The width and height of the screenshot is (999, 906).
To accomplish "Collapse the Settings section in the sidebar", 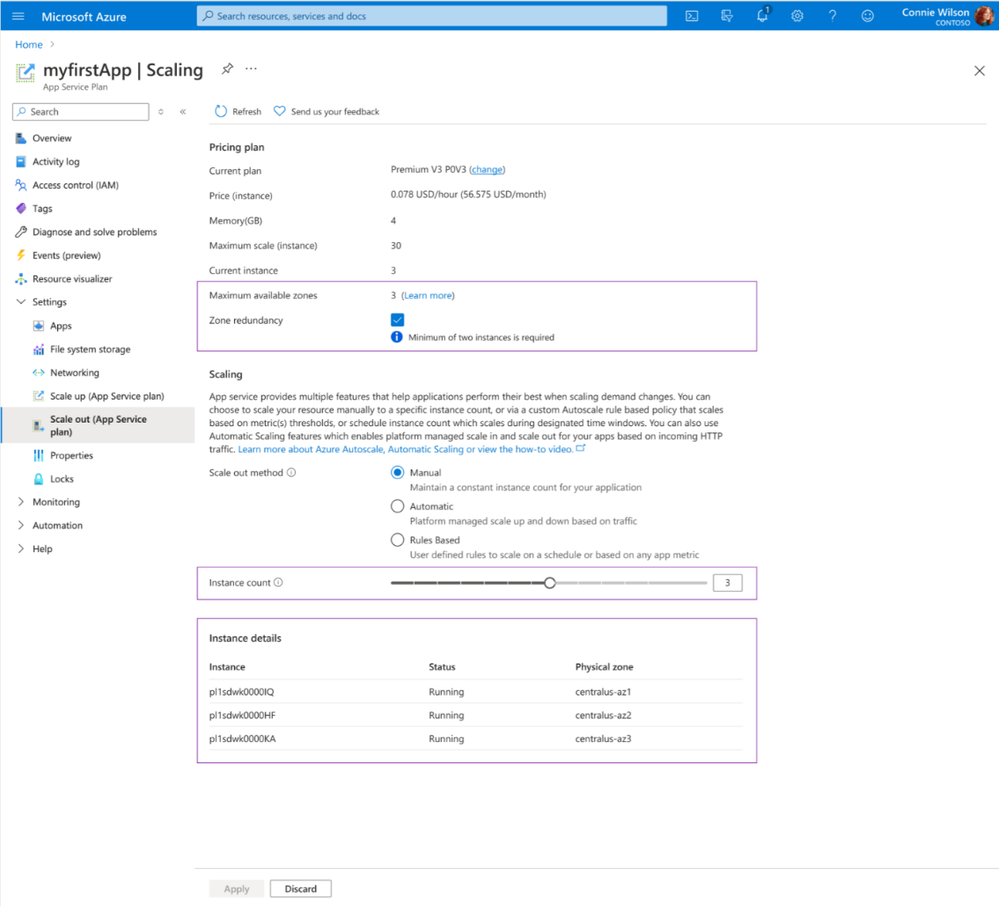I will point(21,302).
